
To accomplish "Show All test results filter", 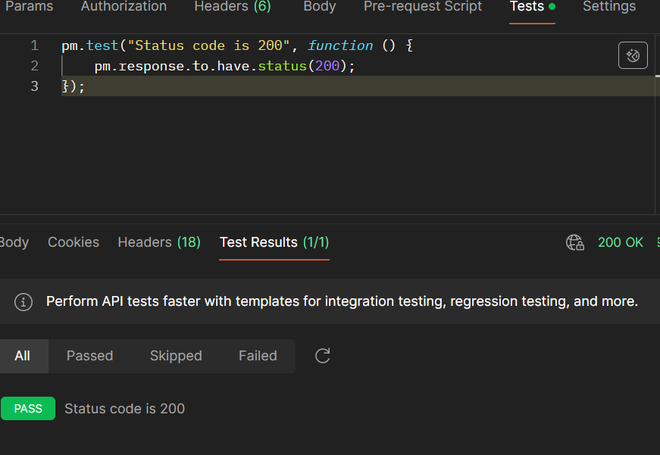I will pos(22,356).
